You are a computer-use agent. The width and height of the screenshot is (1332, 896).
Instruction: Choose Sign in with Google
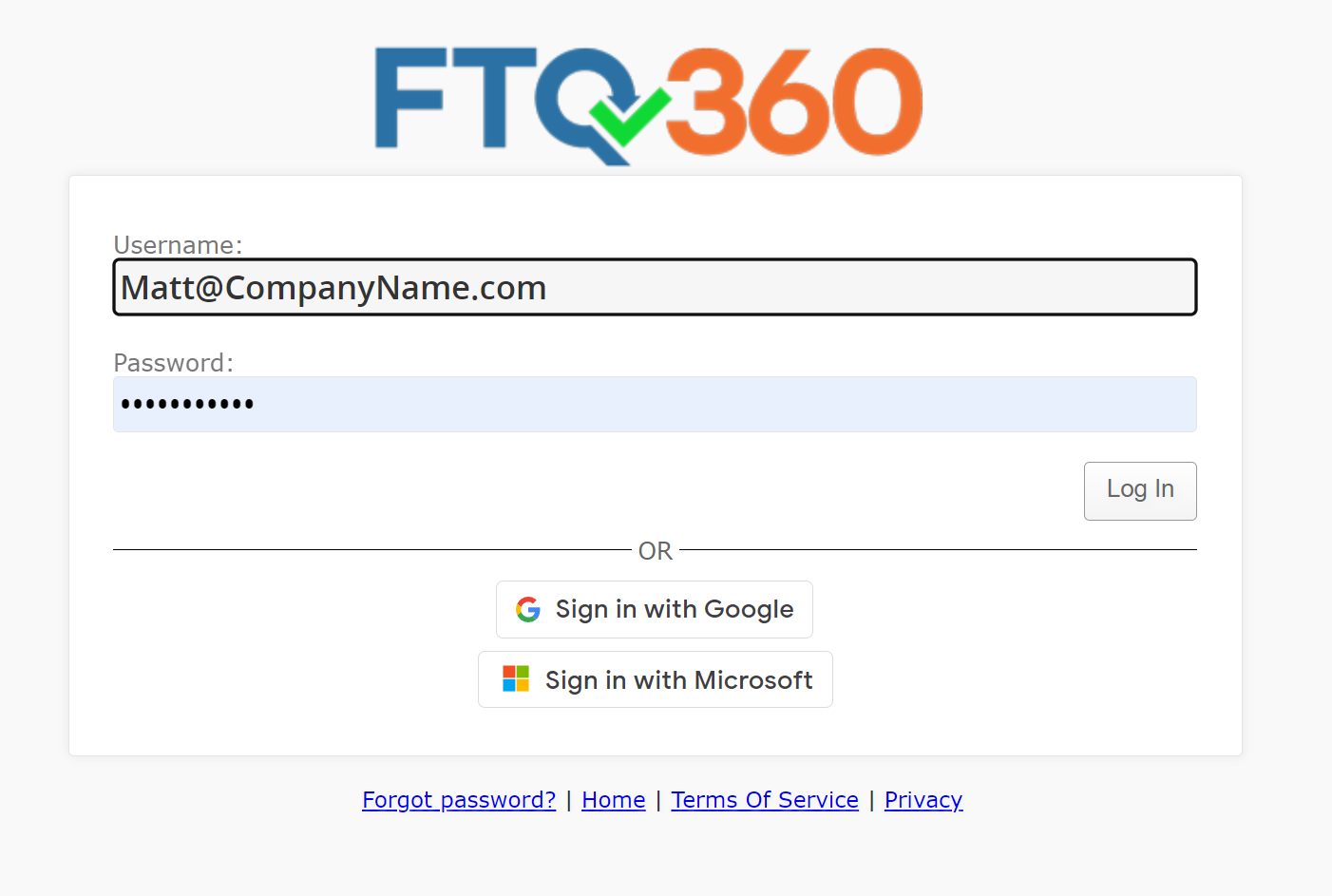pos(655,609)
